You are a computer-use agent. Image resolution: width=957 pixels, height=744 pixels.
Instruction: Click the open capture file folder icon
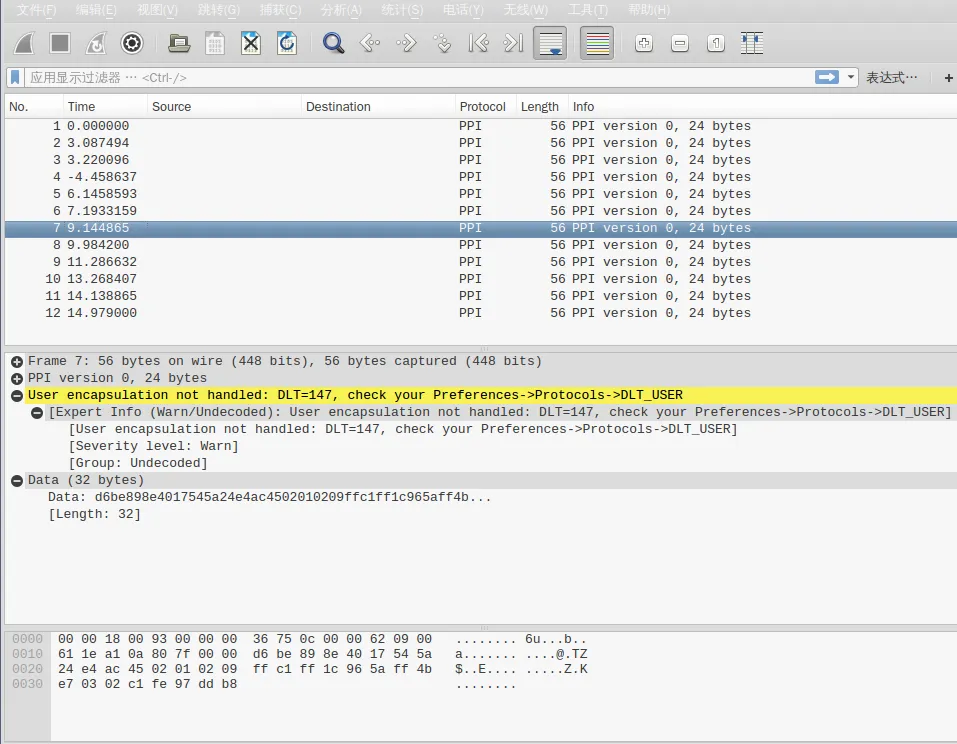pyautogui.click(x=179, y=43)
